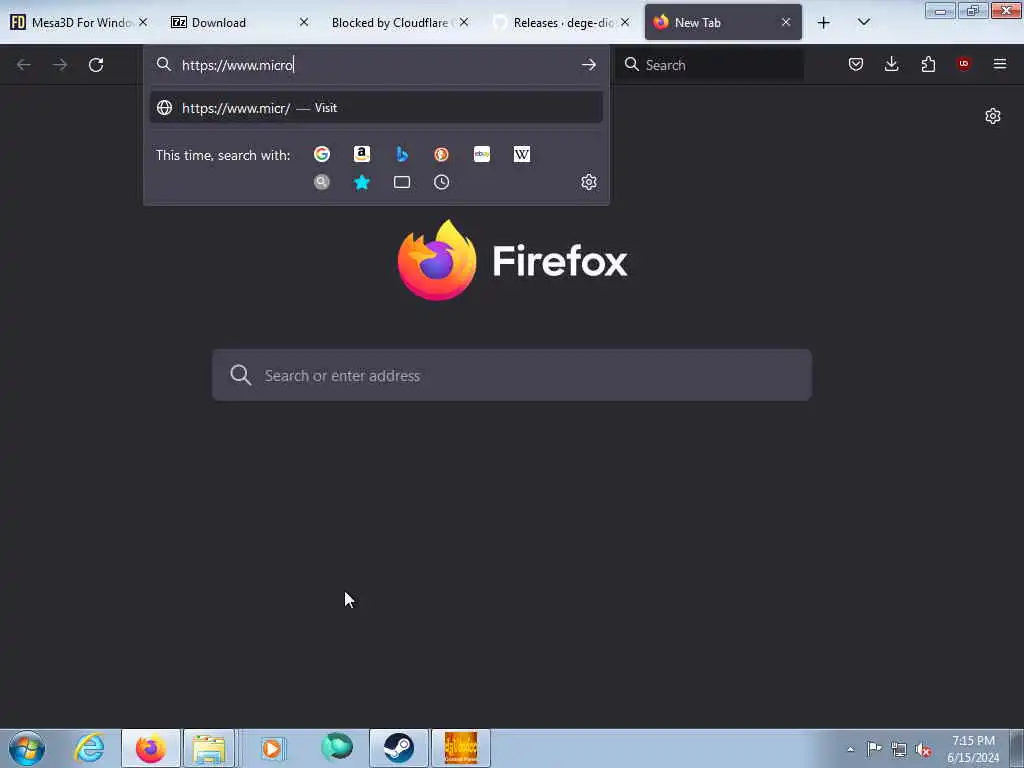Image resolution: width=1024 pixels, height=768 pixels.
Task: Show hidden system tray icons
Action: click(850, 750)
